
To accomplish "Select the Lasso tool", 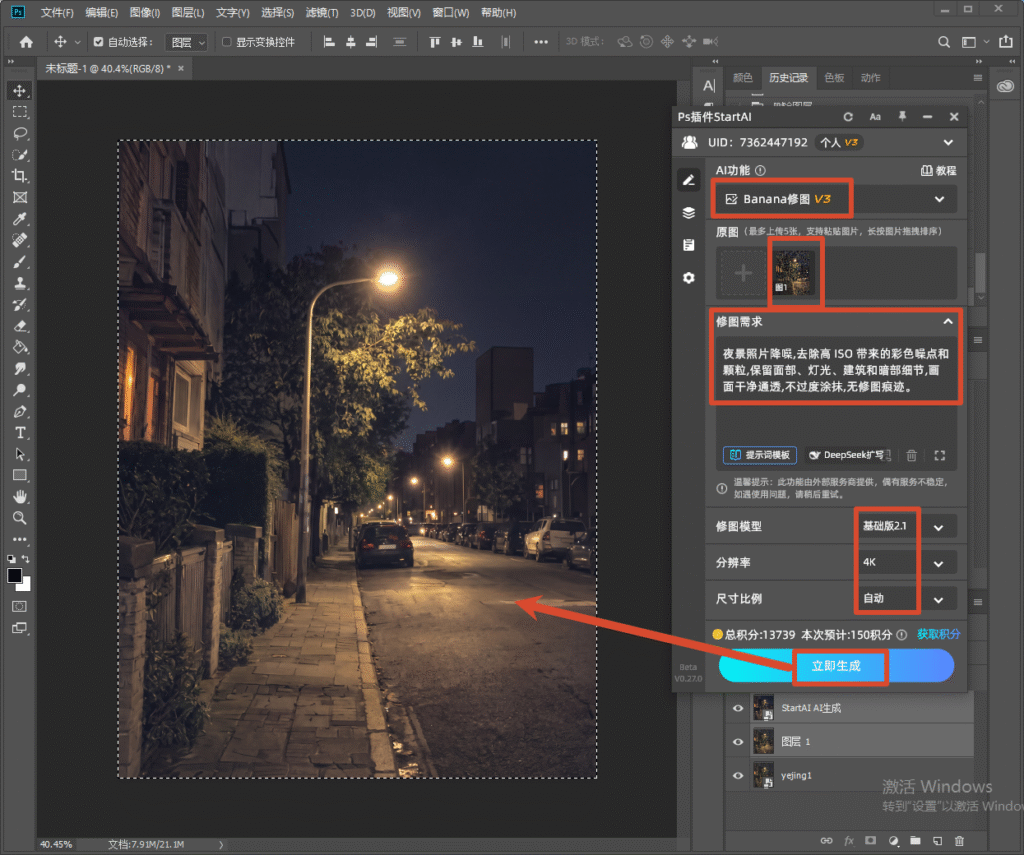I will point(20,133).
